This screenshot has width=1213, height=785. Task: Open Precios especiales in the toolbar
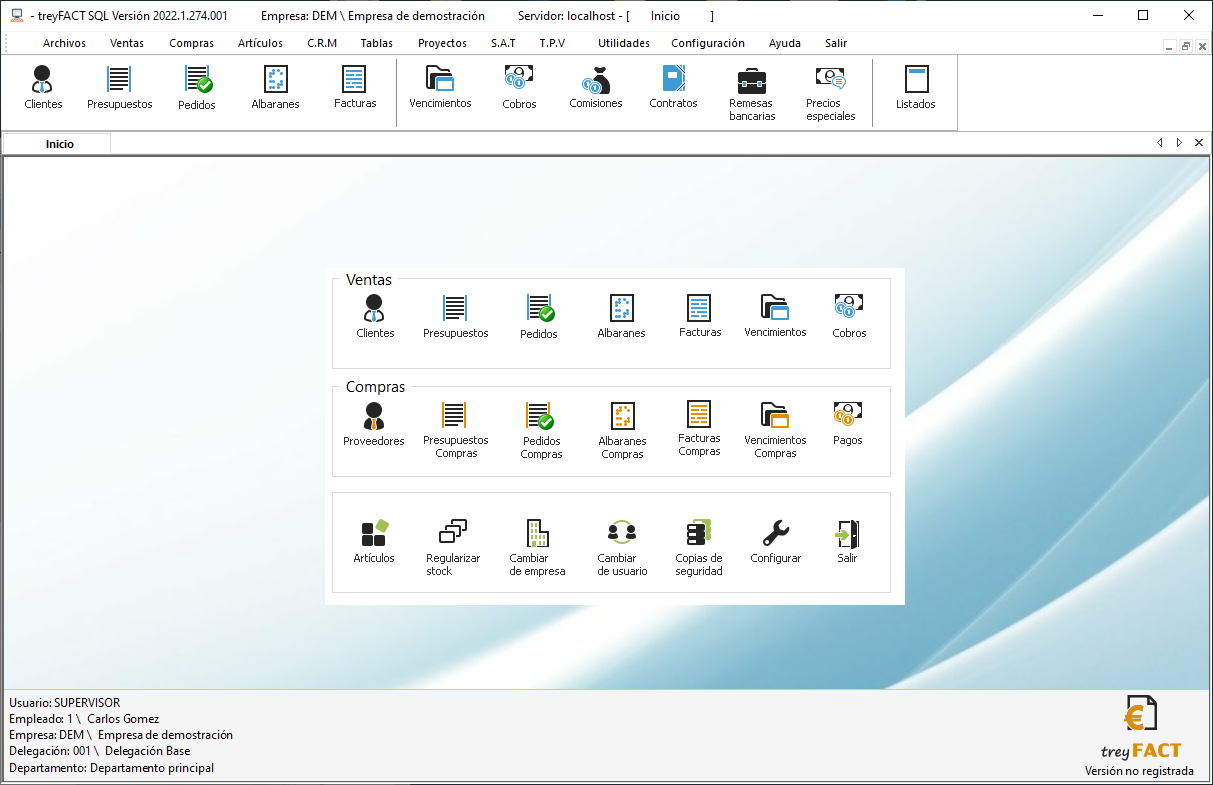(x=830, y=94)
